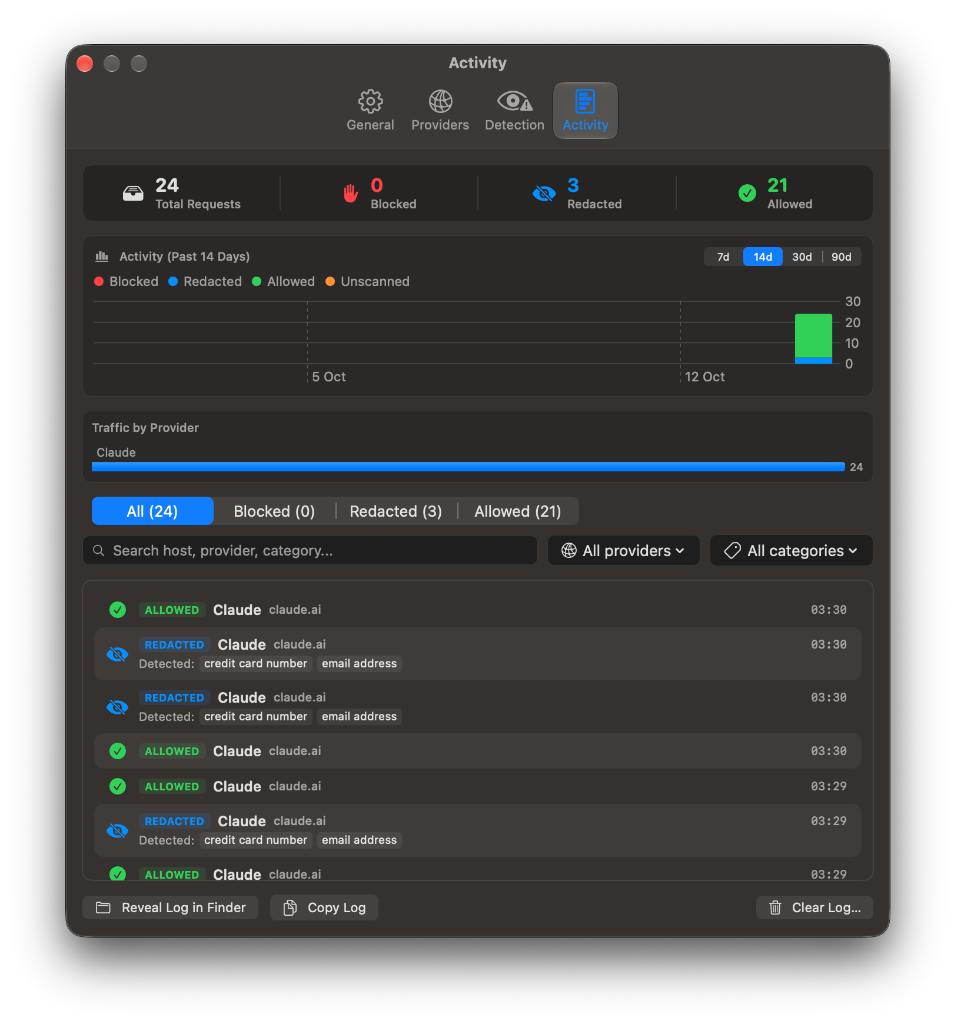Click the 12 Oct axis label
The image size is (955, 1024).
tap(705, 377)
